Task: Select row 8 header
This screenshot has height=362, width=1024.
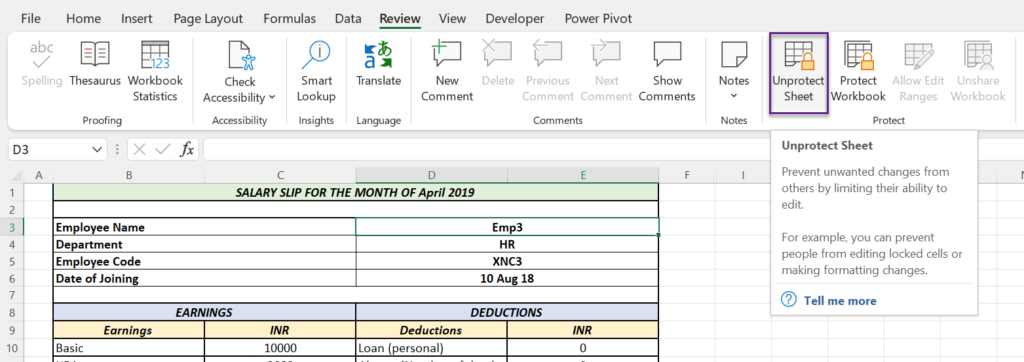Action: click(x=12, y=312)
